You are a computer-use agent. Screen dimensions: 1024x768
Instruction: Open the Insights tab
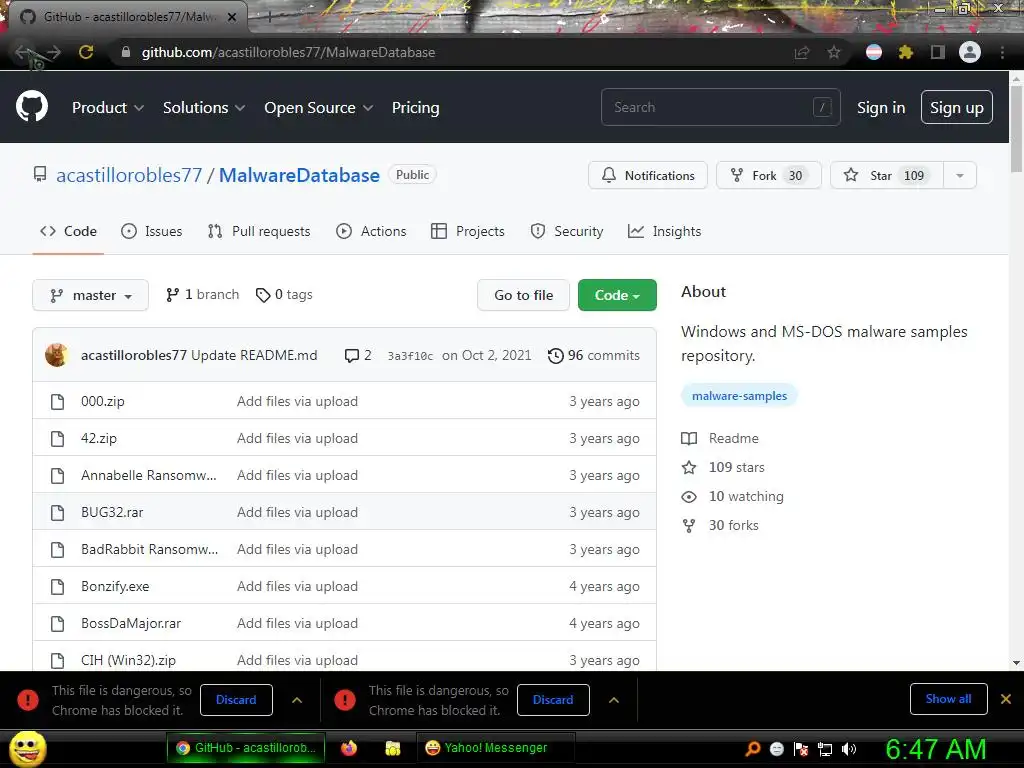click(x=664, y=231)
